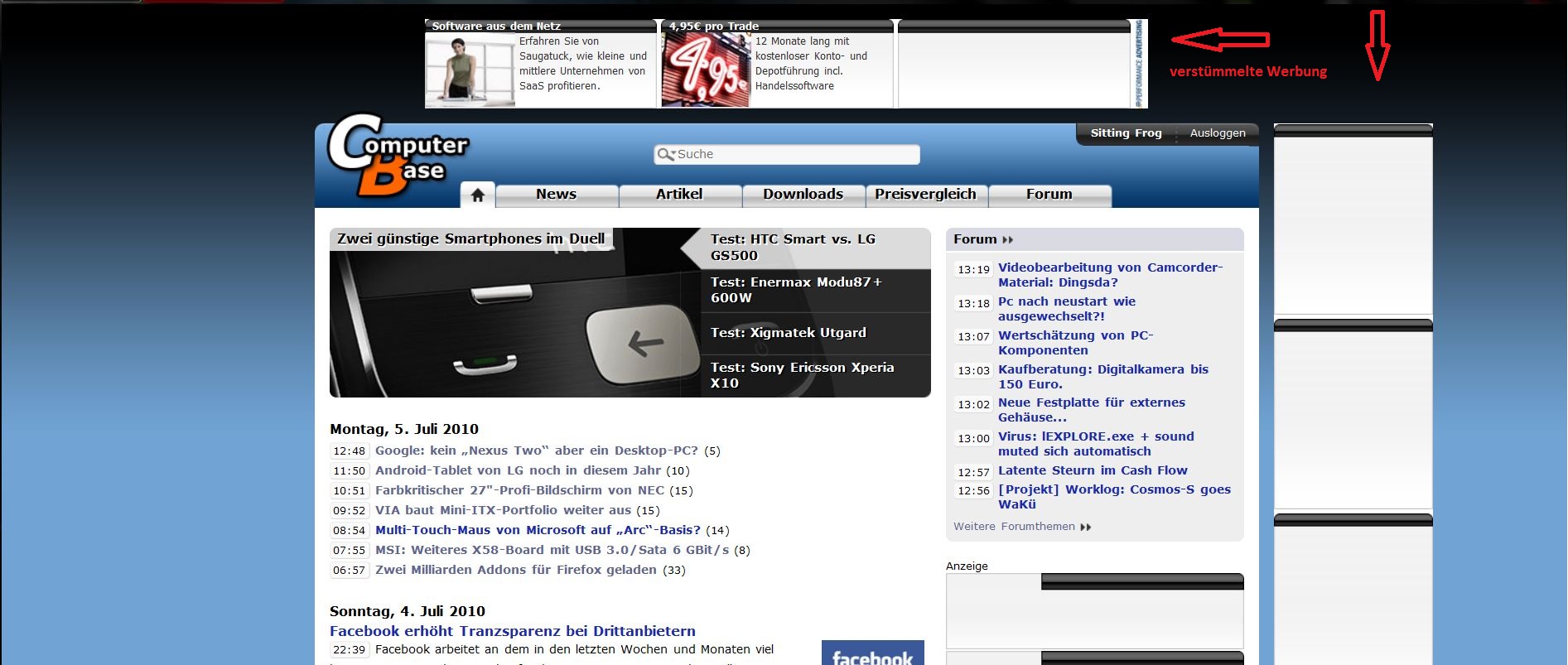Click 4,95€ pro Trade ad title
Image resolution: width=1568 pixels, height=665 pixels.
pos(714,27)
